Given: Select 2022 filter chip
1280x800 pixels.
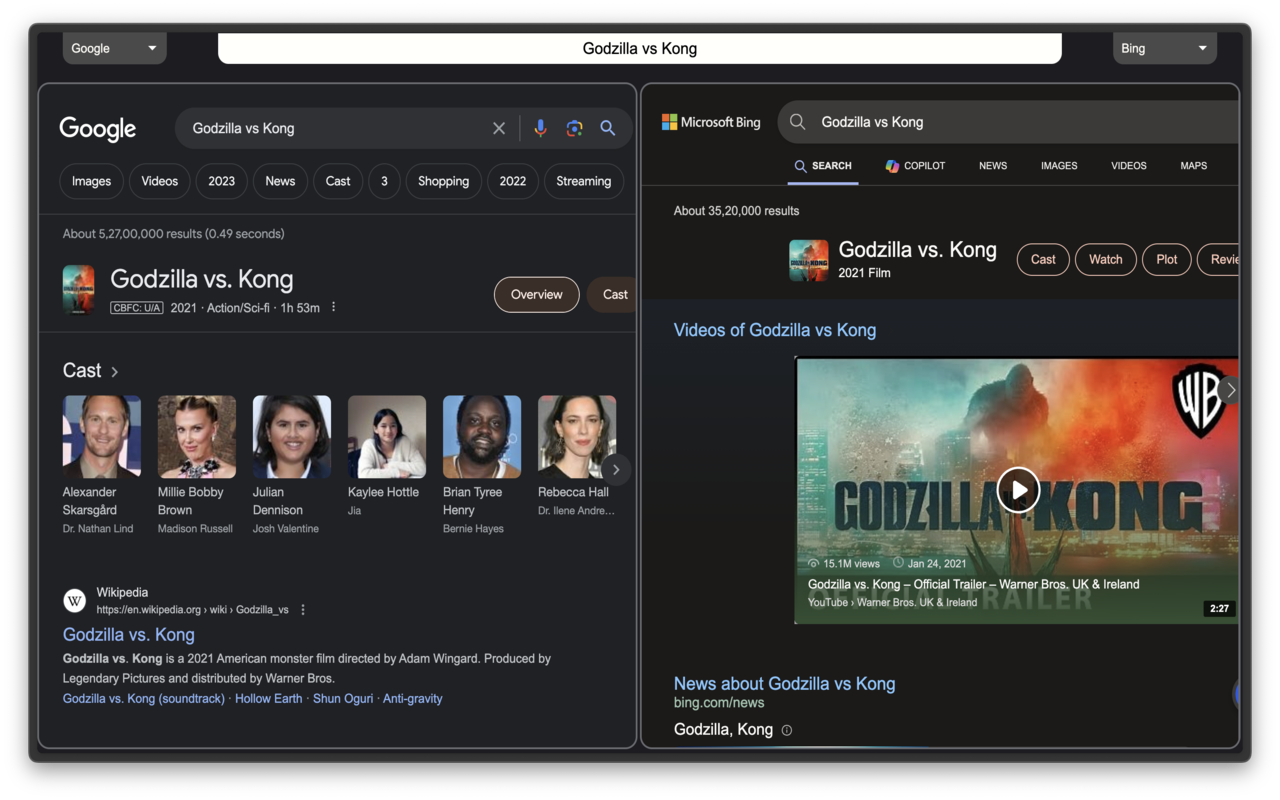Looking at the screenshot, I should [513, 181].
